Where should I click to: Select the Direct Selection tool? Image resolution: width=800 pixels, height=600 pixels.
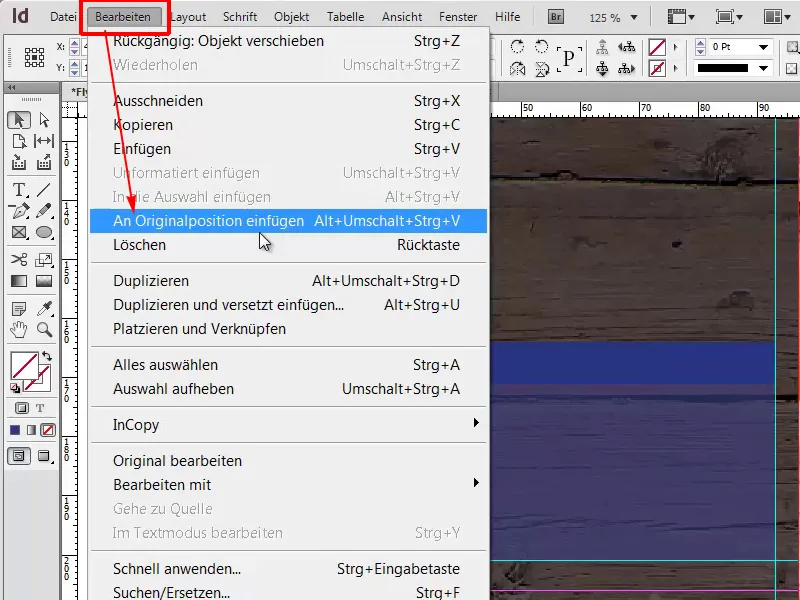(x=44, y=120)
